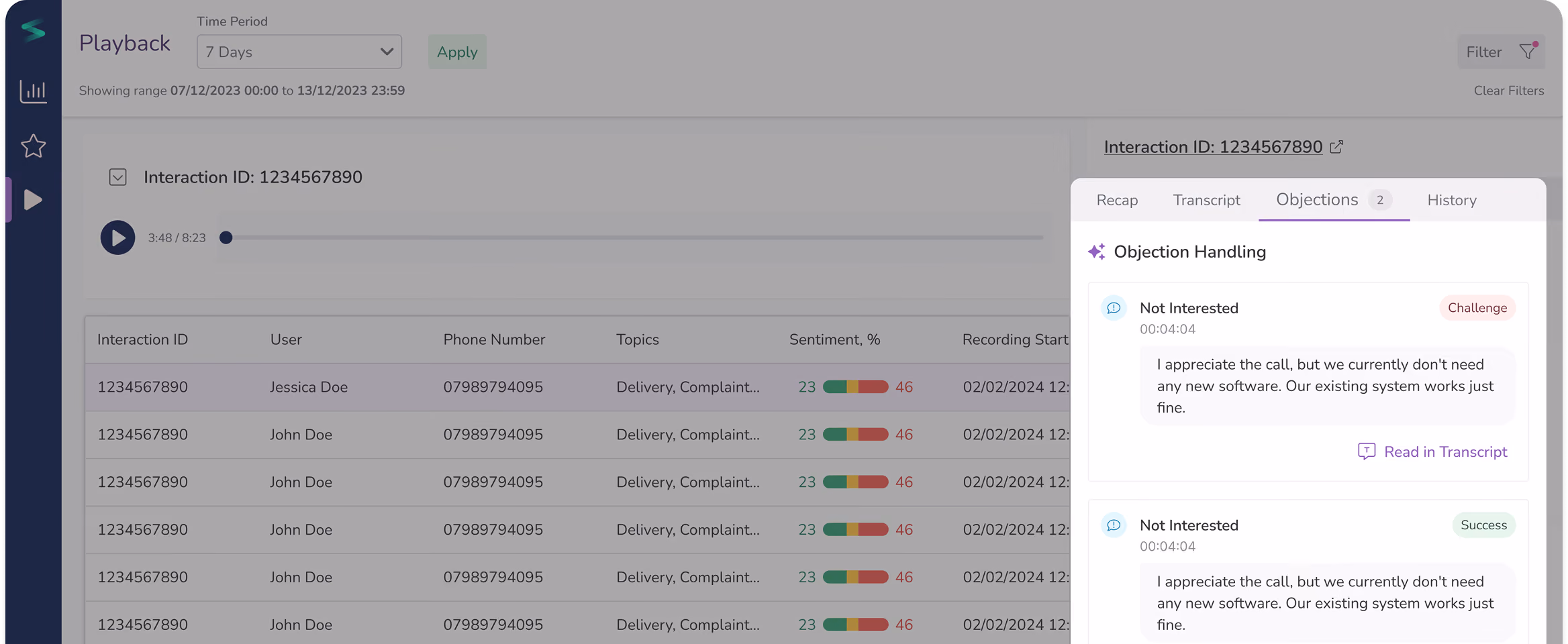Open the analytics bar chart sidebar icon

[x=33, y=91]
